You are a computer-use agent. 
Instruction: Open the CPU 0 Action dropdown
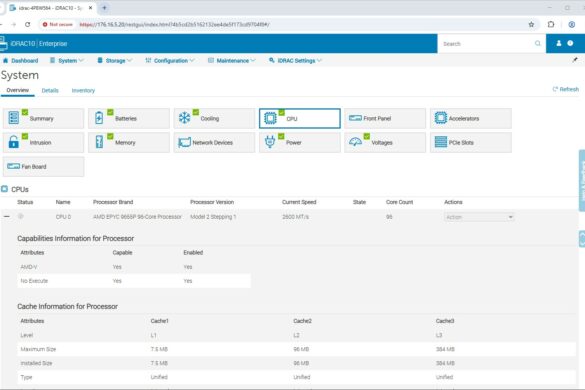479,217
